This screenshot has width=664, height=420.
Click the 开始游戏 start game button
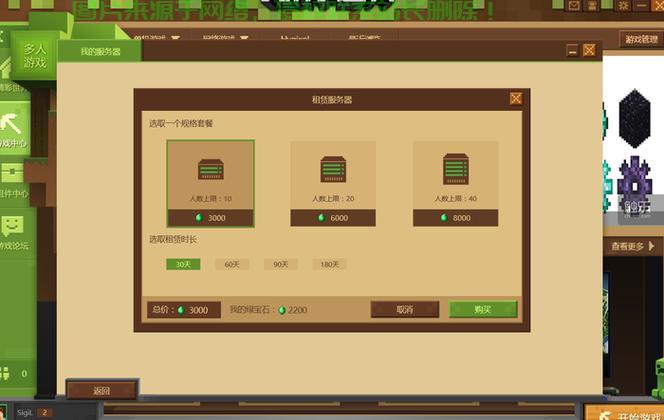pos(624,413)
